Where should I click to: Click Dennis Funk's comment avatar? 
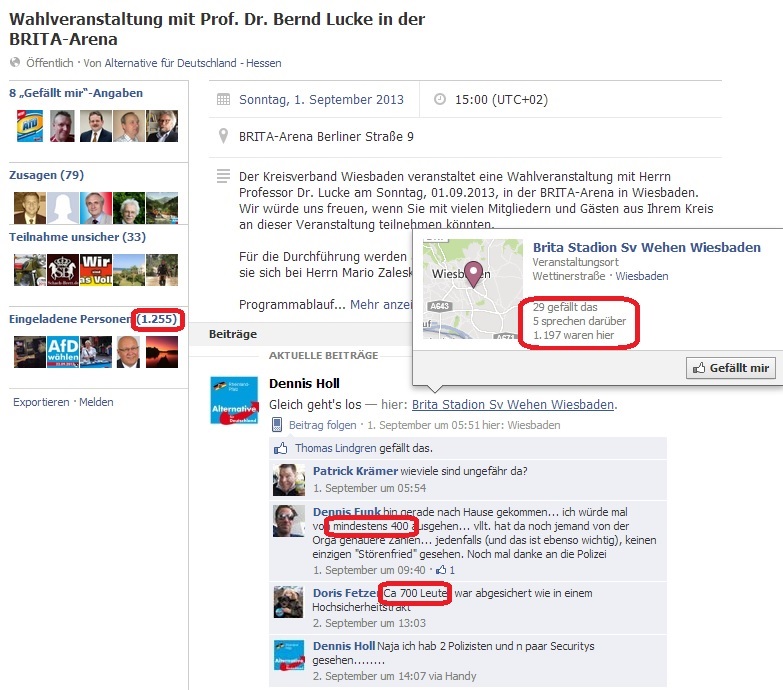(289, 521)
